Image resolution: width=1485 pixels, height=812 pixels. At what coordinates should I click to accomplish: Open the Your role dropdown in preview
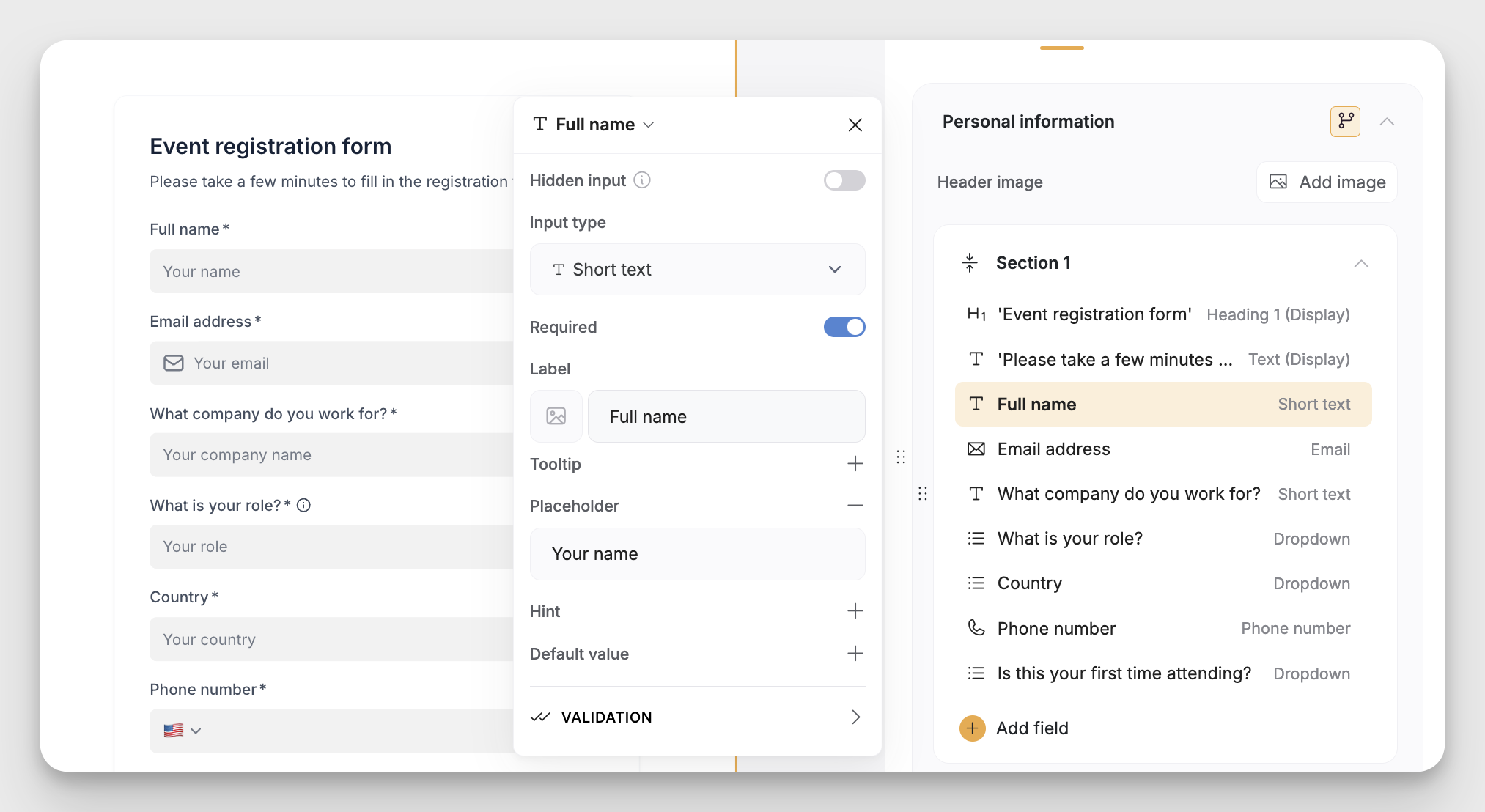331,546
